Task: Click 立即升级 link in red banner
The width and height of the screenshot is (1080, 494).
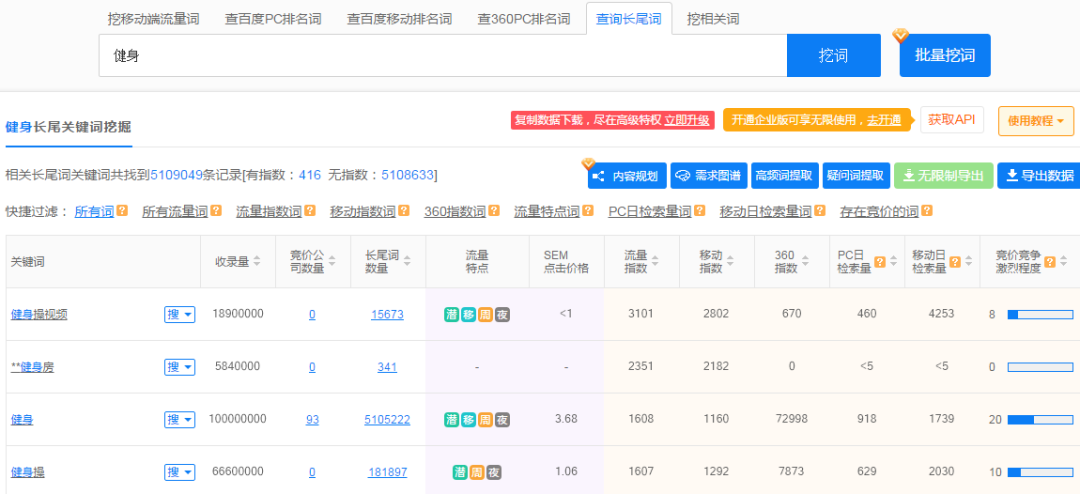Action: coord(687,120)
